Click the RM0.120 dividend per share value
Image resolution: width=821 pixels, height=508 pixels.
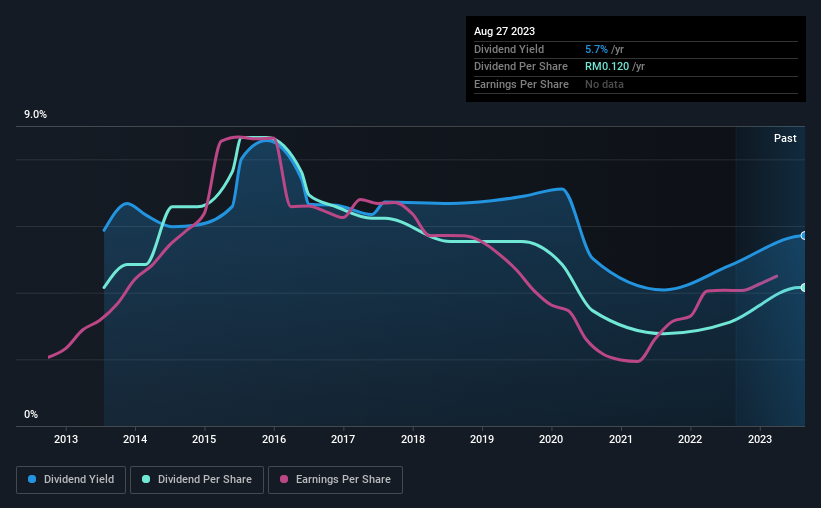(x=607, y=67)
